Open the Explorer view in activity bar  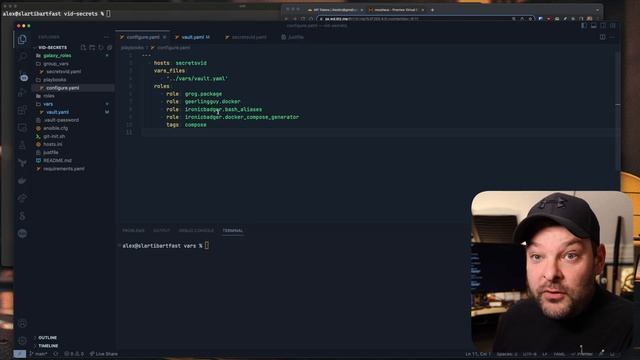(x=22, y=39)
